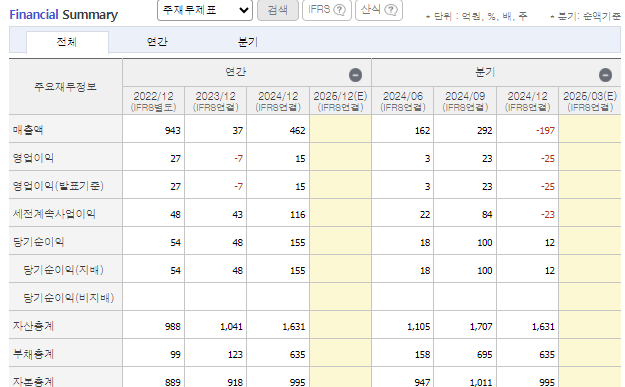Select the 자산총계 row label

(x=33, y=326)
